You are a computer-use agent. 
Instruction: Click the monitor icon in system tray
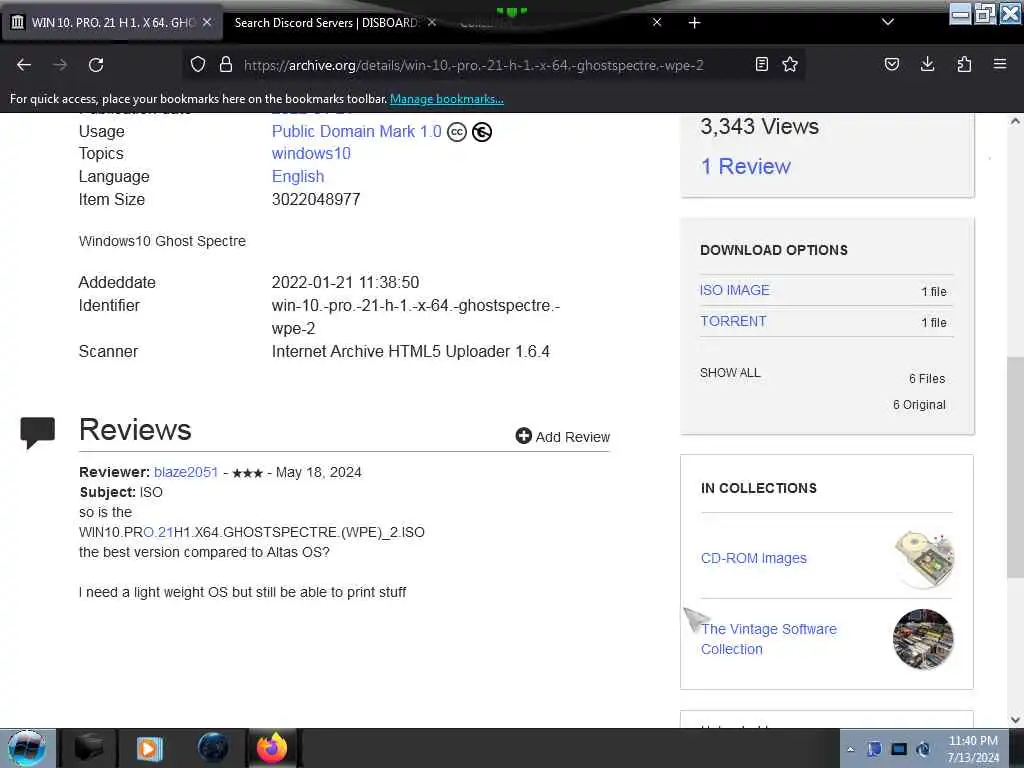pos(899,749)
